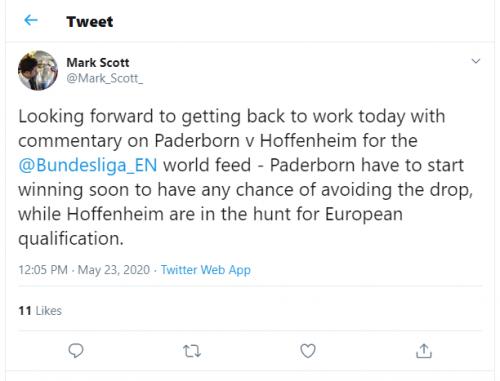View the 11 Likes list
This screenshot has width=500, height=381.
coord(40,311)
